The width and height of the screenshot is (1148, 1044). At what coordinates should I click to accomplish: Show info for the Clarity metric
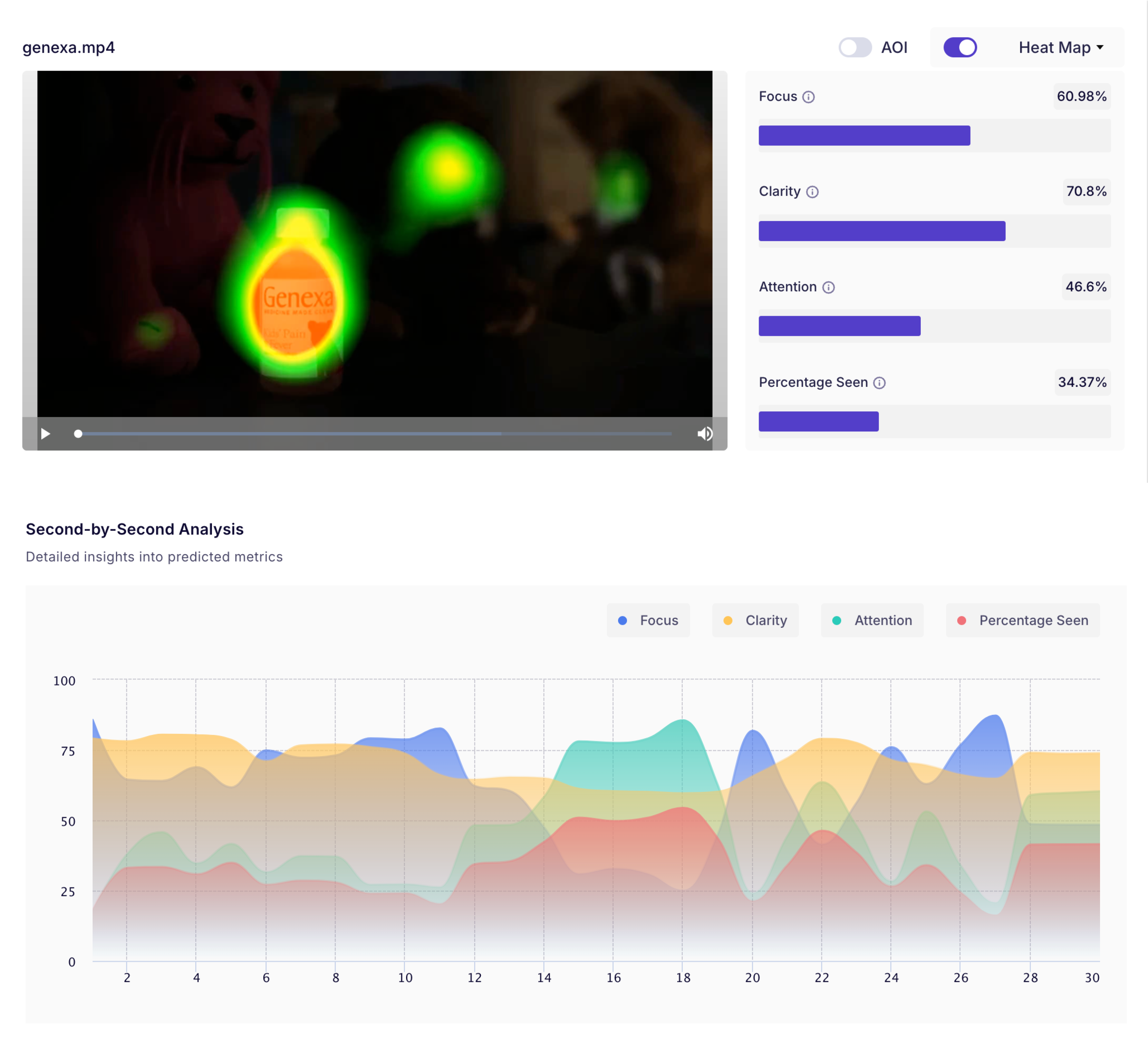[x=813, y=192]
